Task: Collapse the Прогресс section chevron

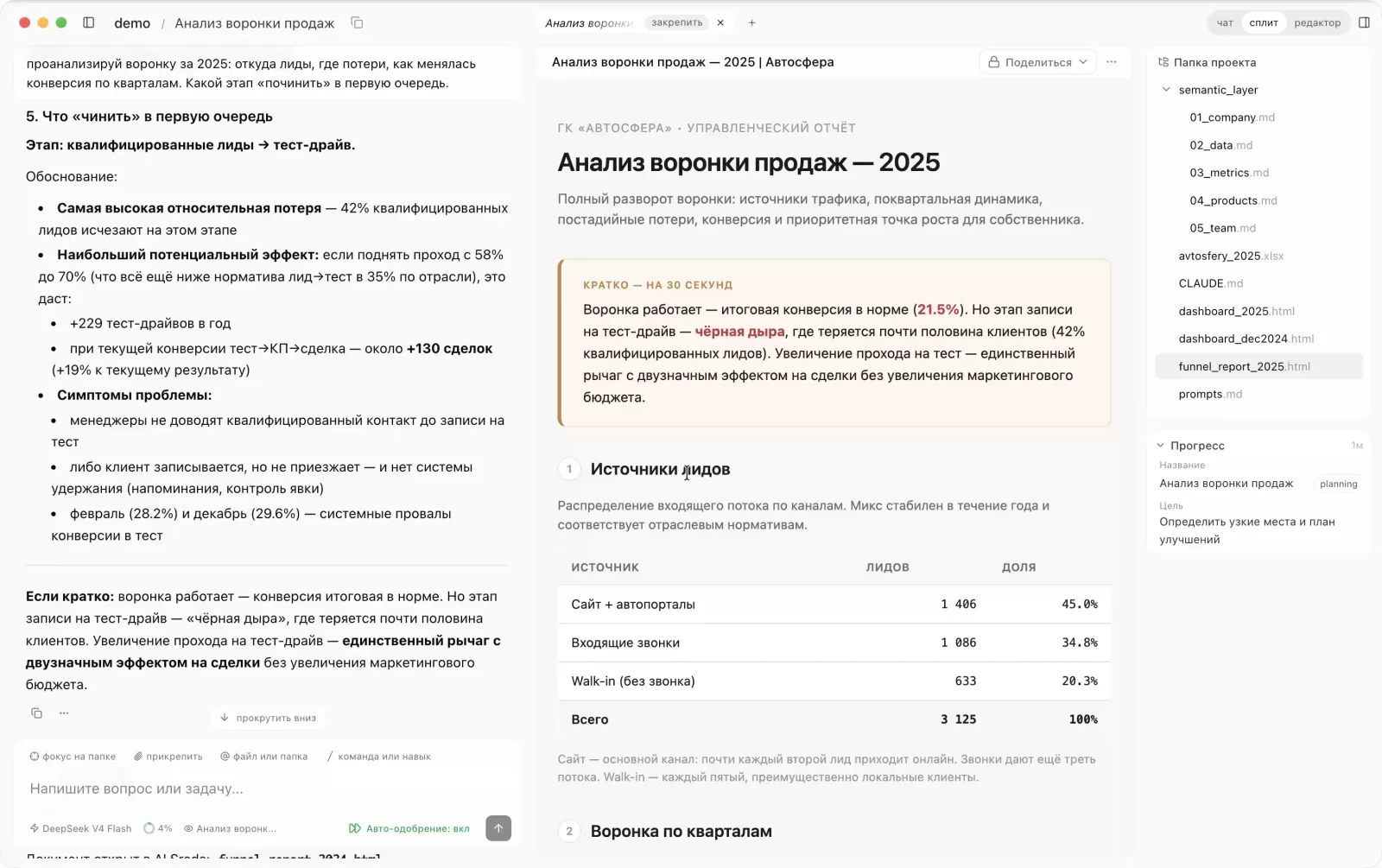Action: point(1160,446)
